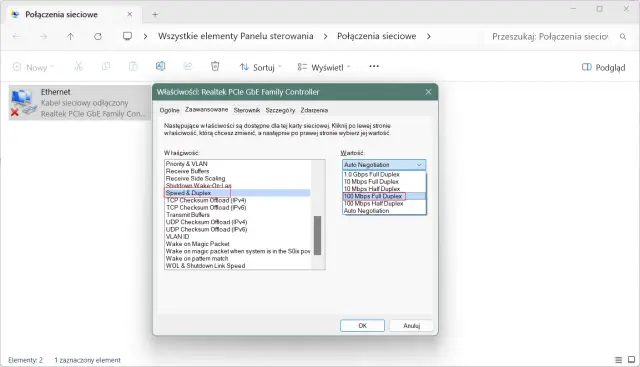This screenshot has width=640, height=367.
Task: Refresh the Połączenia sieciowe view
Action: 98,36
